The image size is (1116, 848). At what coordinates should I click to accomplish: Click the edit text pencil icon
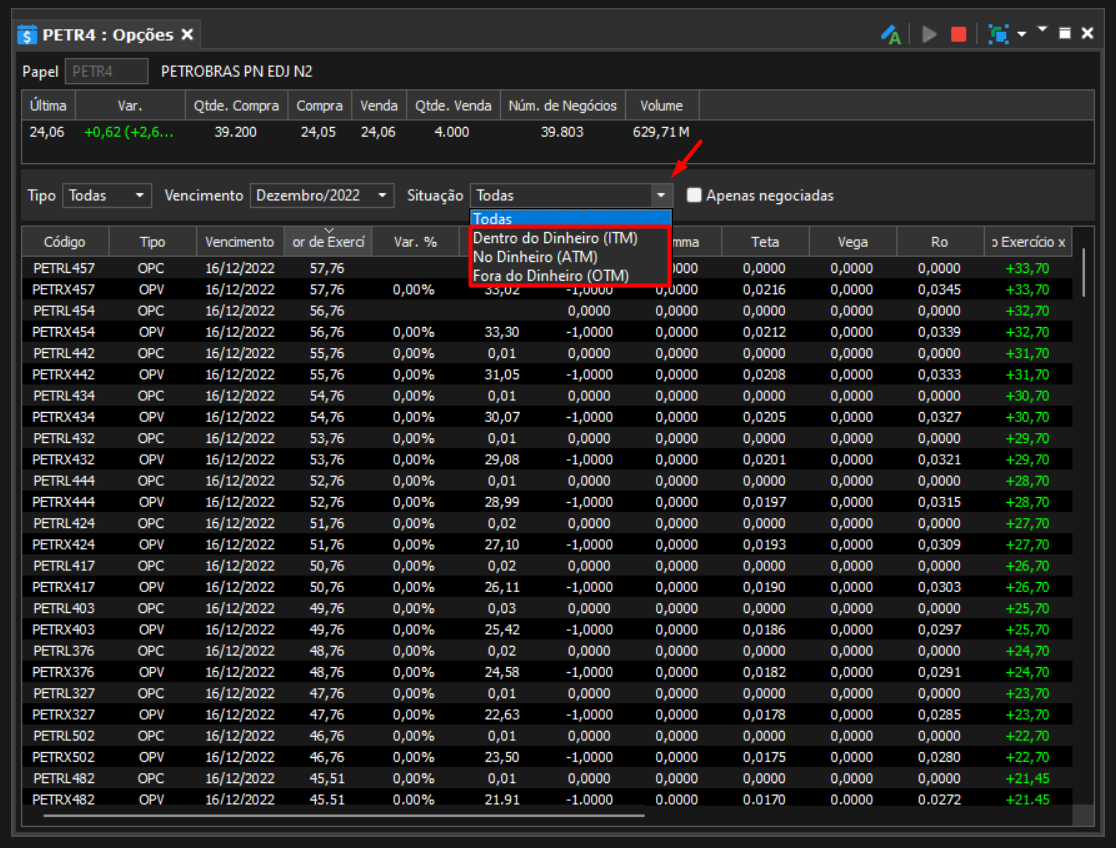pyautogui.click(x=890, y=34)
